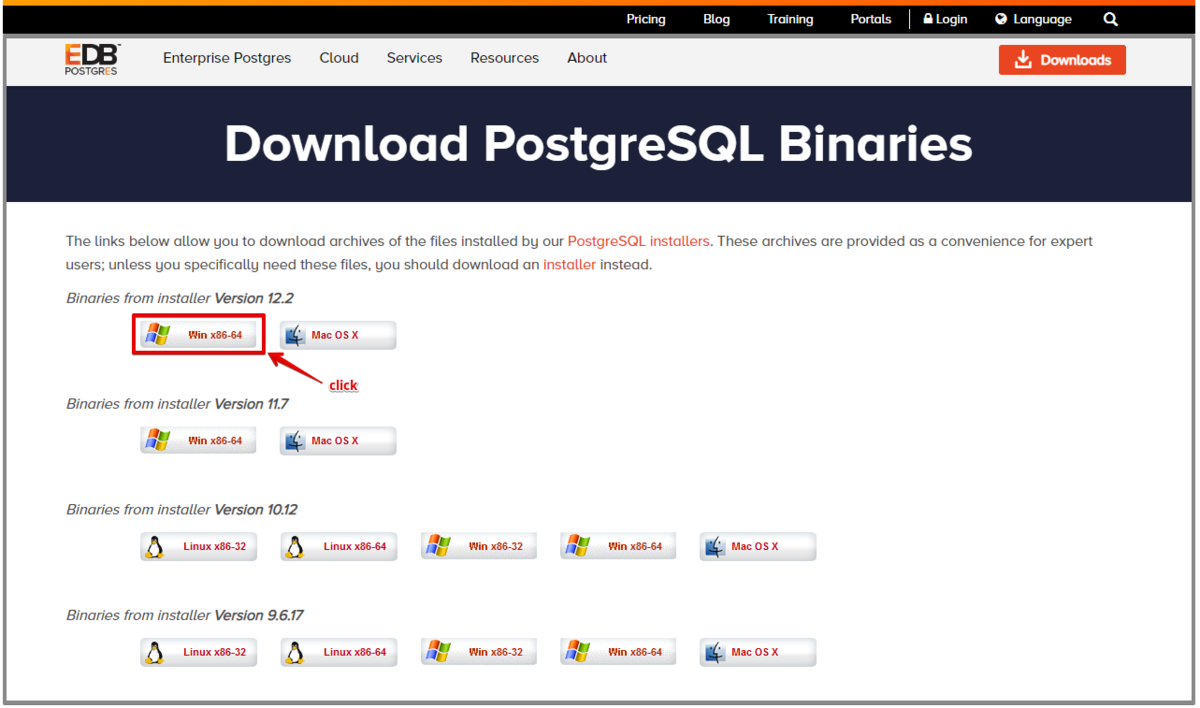1200x708 pixels.
Task: Click 'Binaries from installer Version 9.6.17' text
Action: pos(185,615)
